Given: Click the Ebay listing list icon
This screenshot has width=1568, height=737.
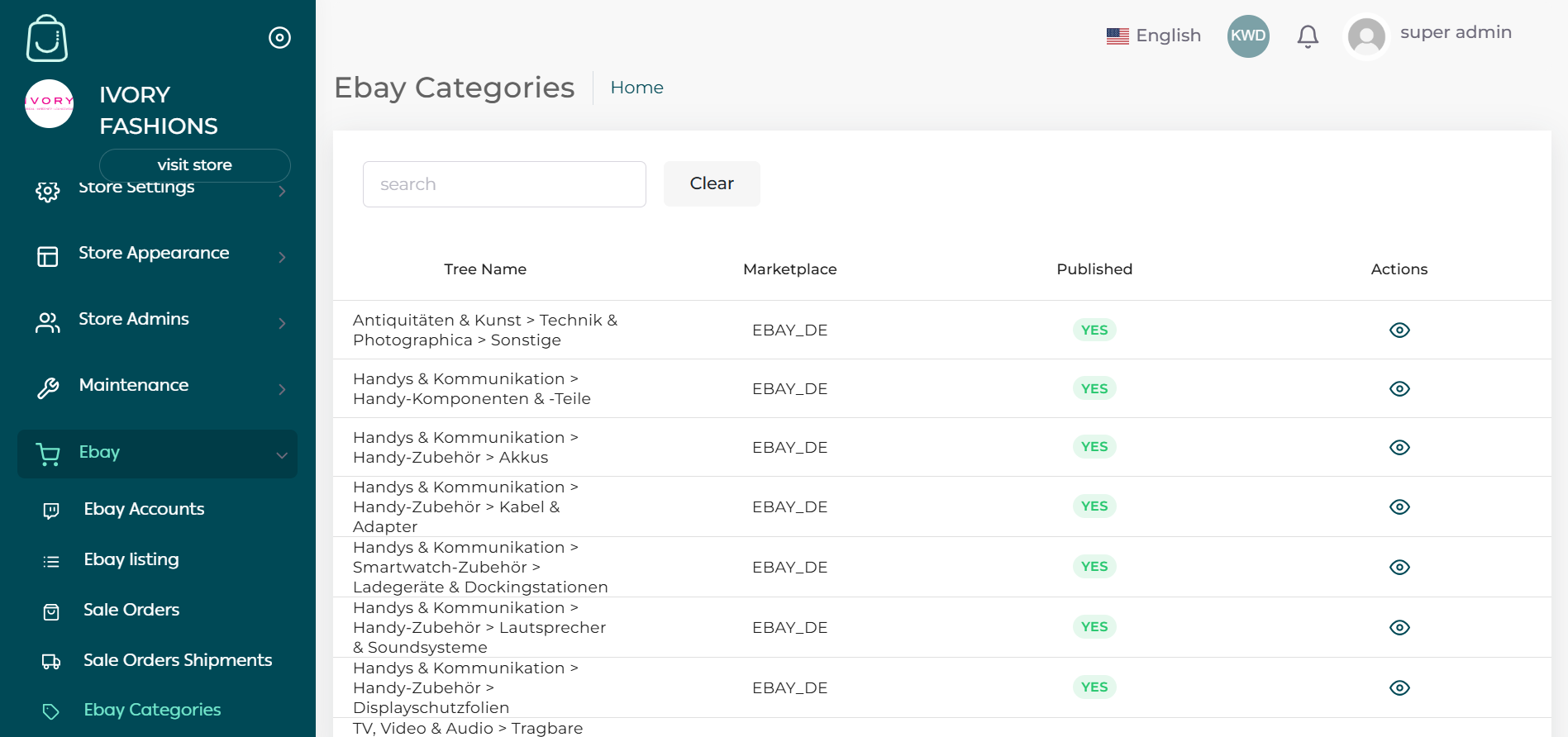Looking at the screenshot, I should coord(51,562).
